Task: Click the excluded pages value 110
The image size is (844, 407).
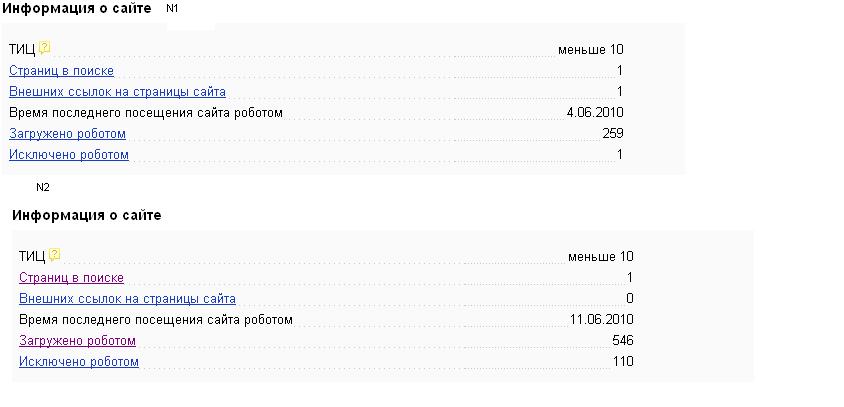Action: pos(623,362)
